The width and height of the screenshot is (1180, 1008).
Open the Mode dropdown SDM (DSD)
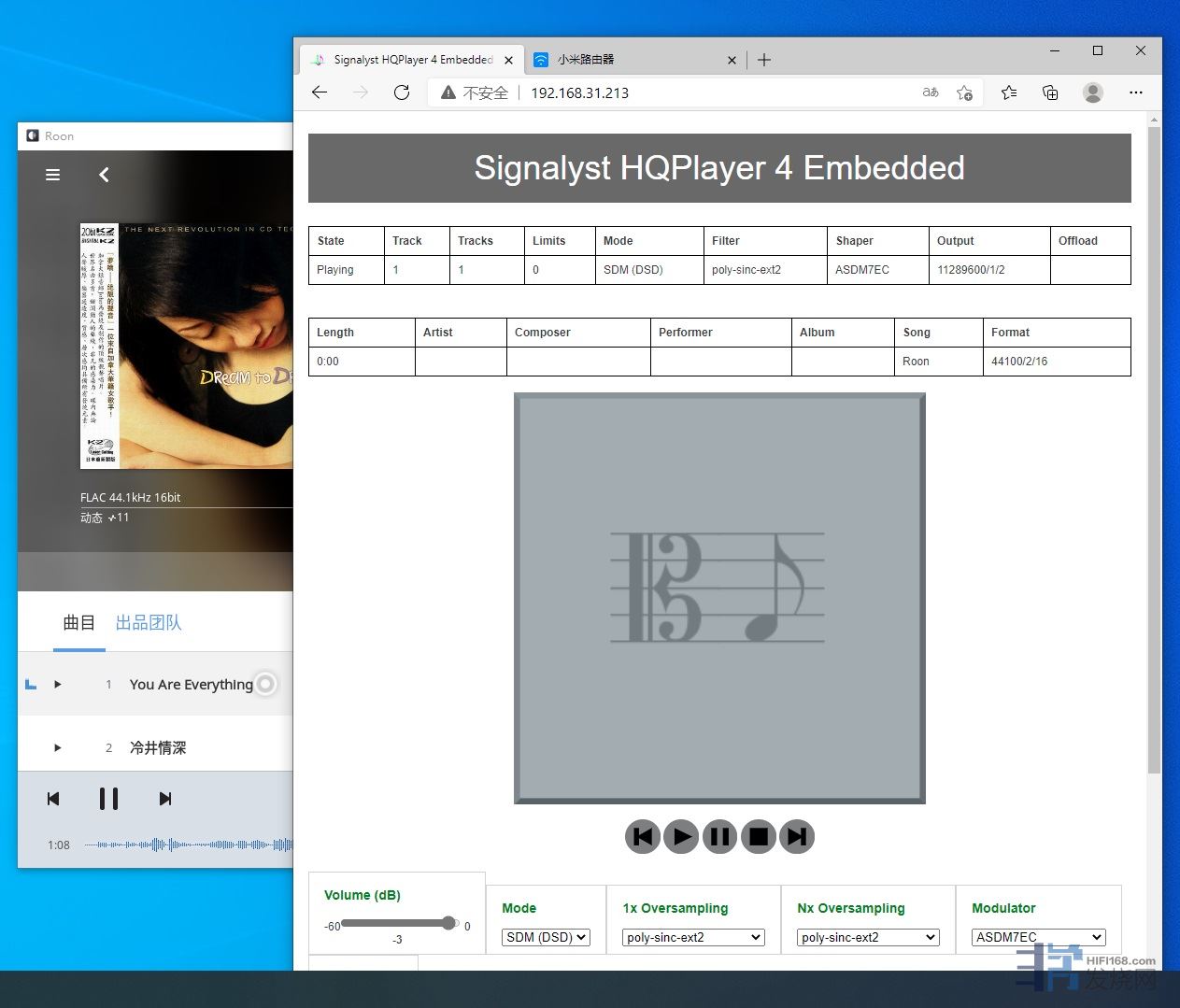coord(546,937)
